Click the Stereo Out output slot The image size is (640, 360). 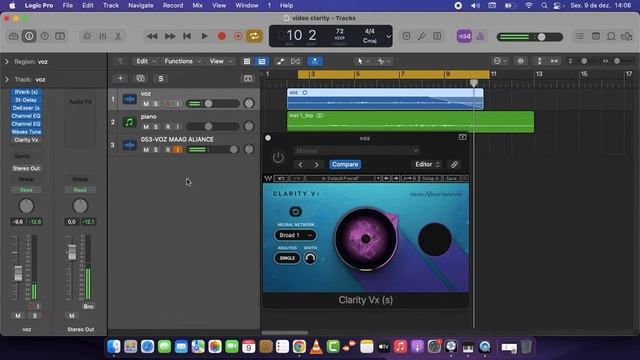click(26, 168)
